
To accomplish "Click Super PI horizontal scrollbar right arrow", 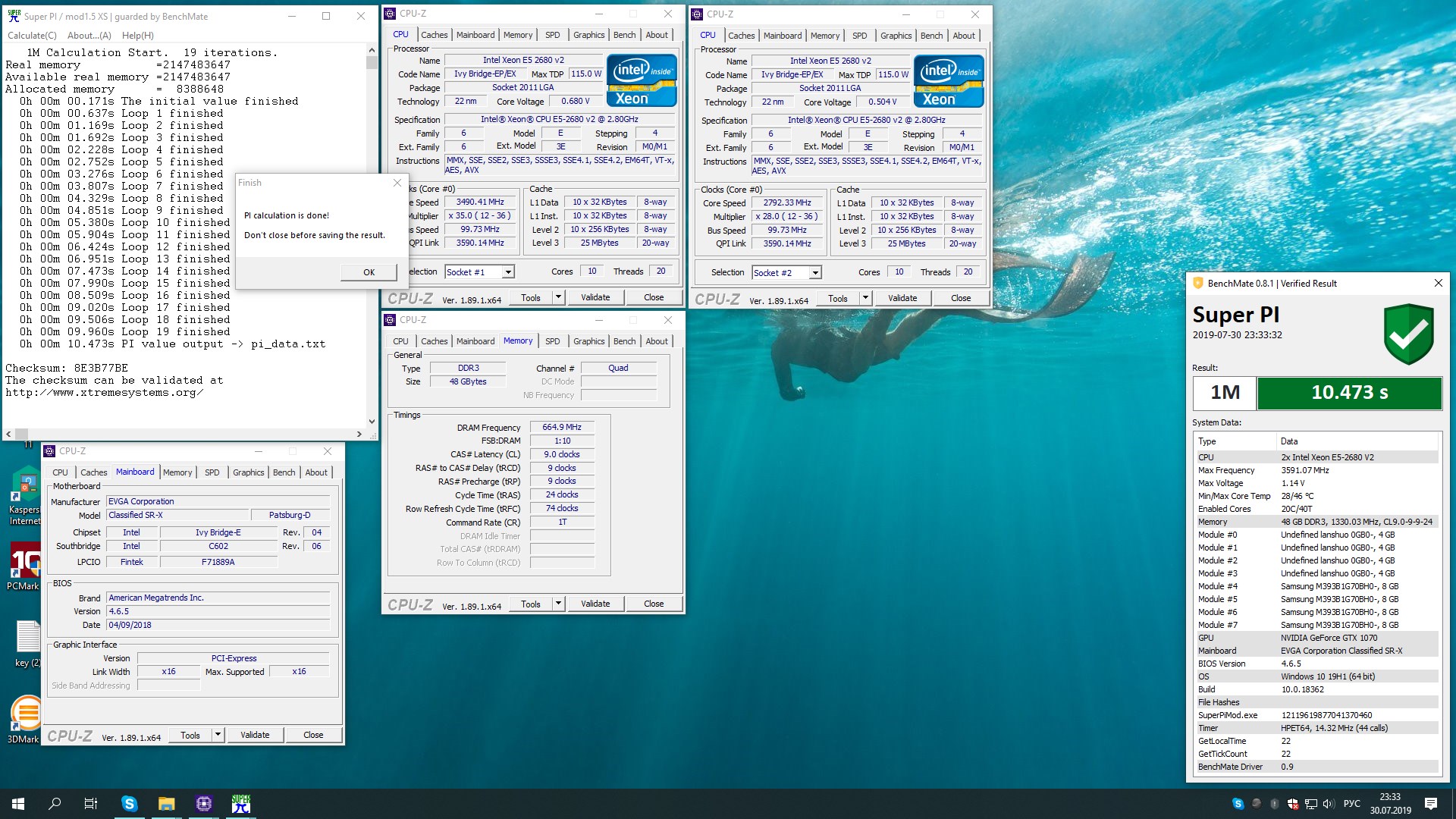I will (359, 435).
